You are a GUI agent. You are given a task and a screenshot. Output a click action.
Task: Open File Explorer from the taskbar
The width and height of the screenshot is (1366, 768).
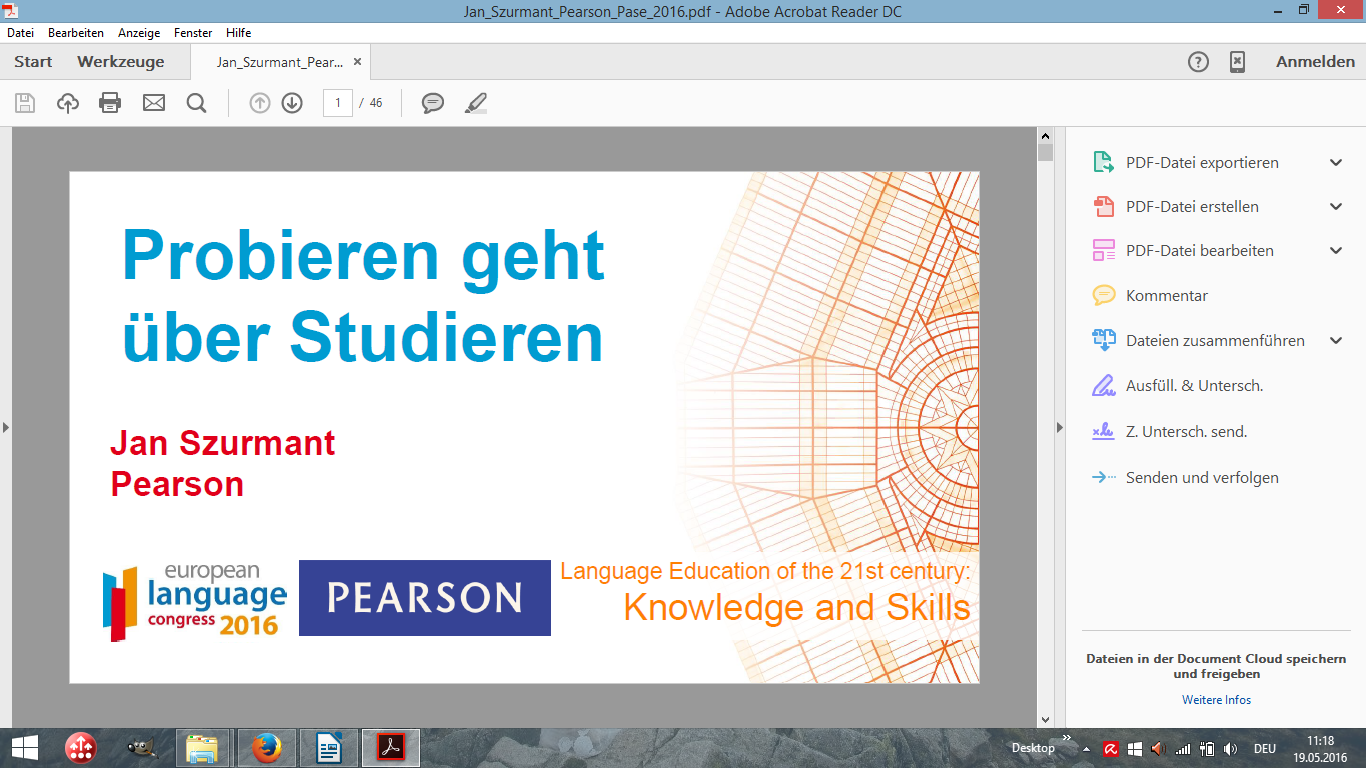coord(203,748)
